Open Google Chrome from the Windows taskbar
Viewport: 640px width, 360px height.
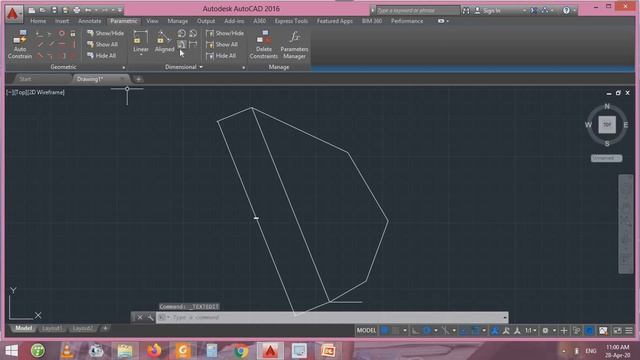(241, 351)
